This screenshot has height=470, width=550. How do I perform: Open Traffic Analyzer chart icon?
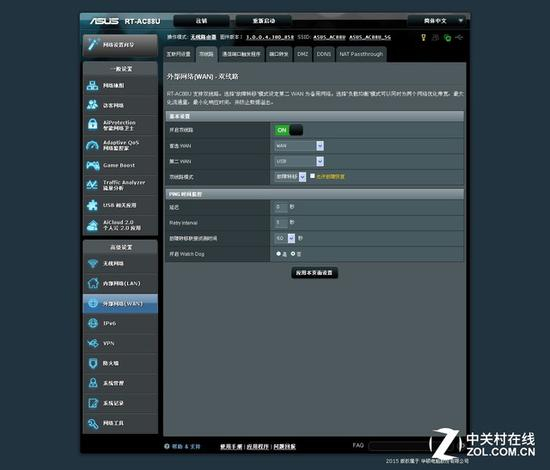pos(92,185)
